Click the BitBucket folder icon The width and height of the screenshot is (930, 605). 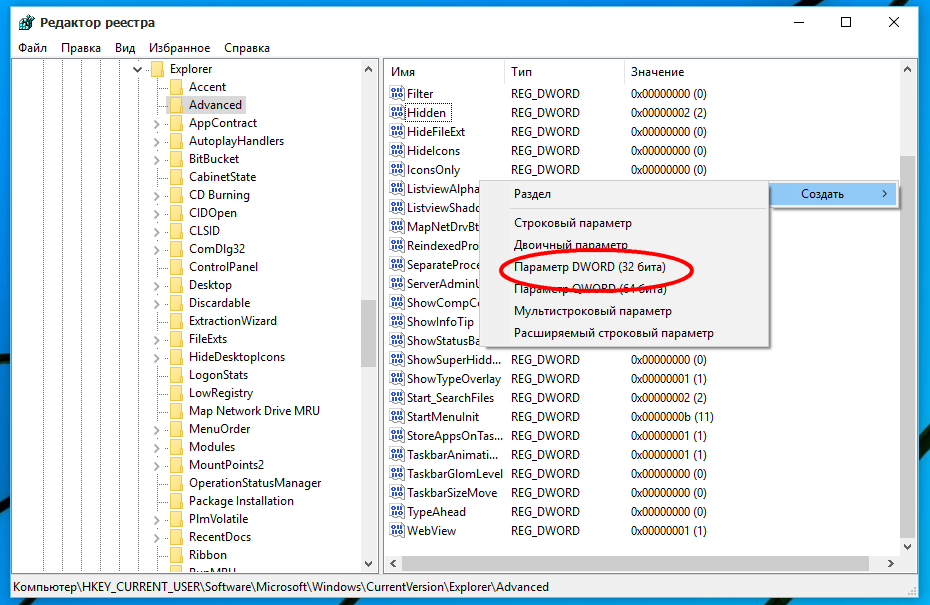[176, 159]
